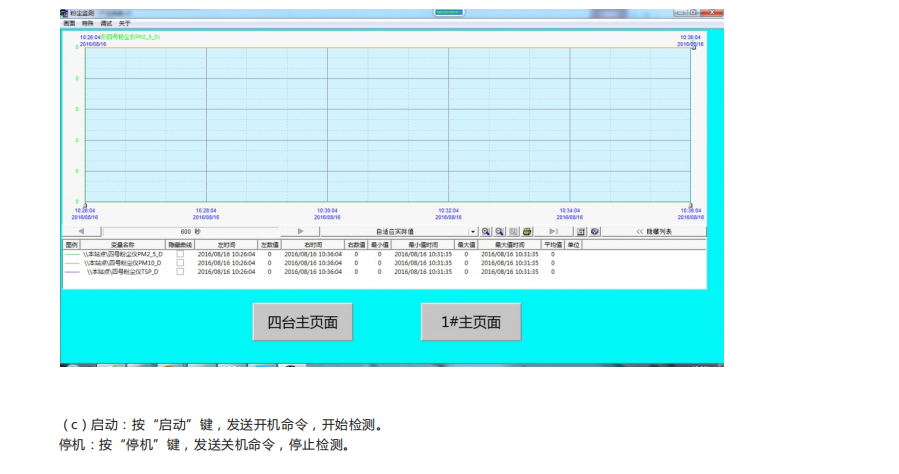Open the 调试 menu

106,23
